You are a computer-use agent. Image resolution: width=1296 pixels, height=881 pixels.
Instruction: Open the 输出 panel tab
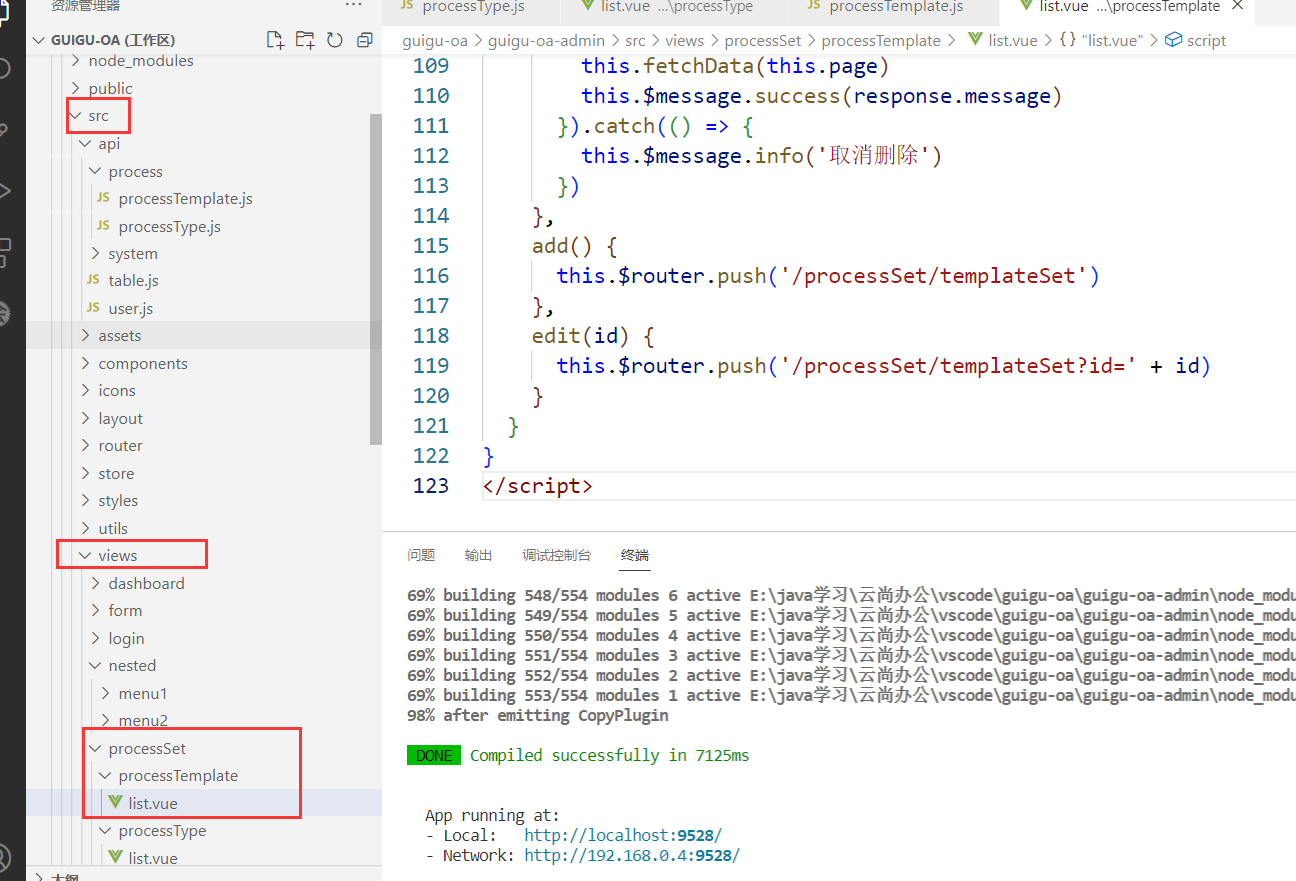click(479, 555)
